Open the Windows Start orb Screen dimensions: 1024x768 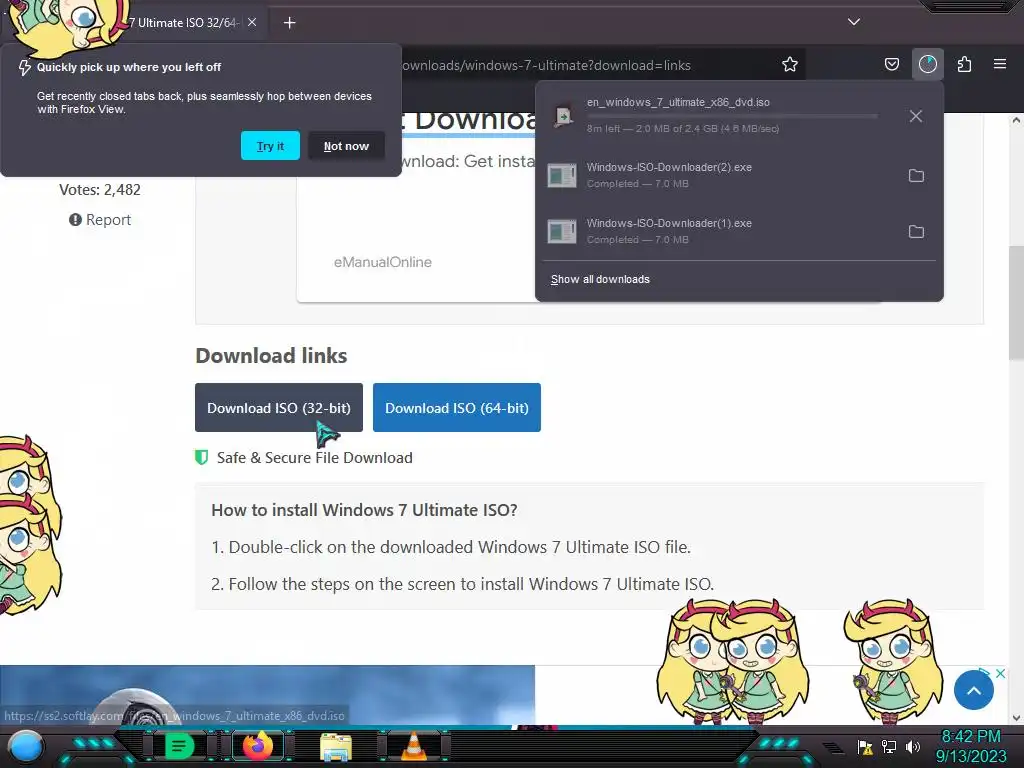pyautogui.click(x=26, y=747)
